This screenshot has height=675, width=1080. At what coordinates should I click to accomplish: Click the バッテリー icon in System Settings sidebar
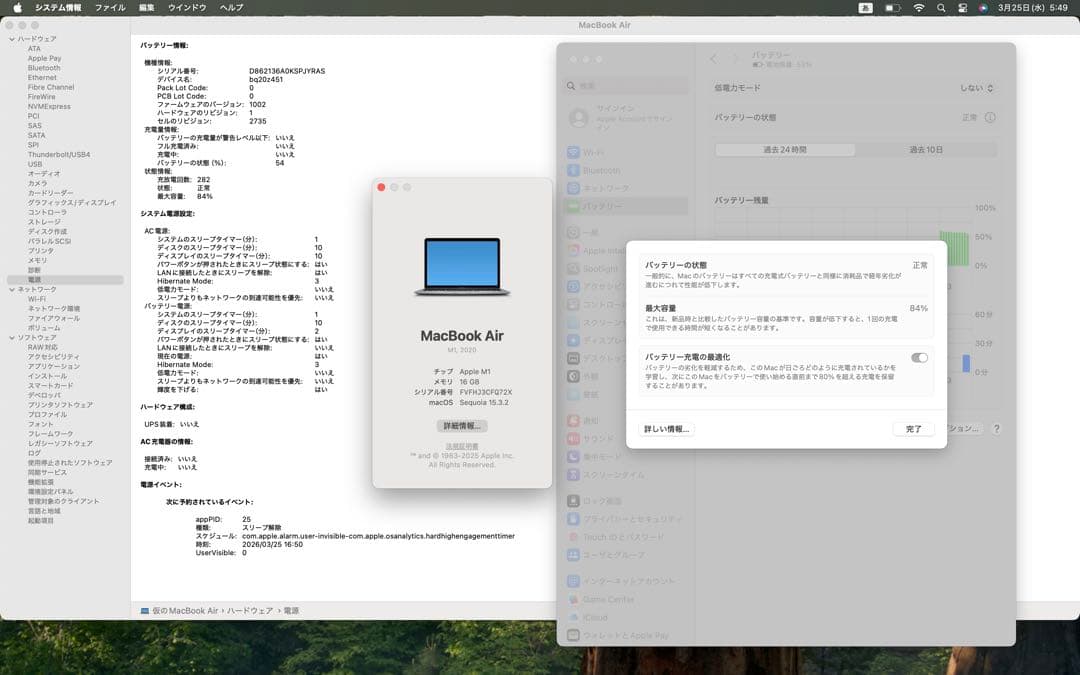coord(573,206)
